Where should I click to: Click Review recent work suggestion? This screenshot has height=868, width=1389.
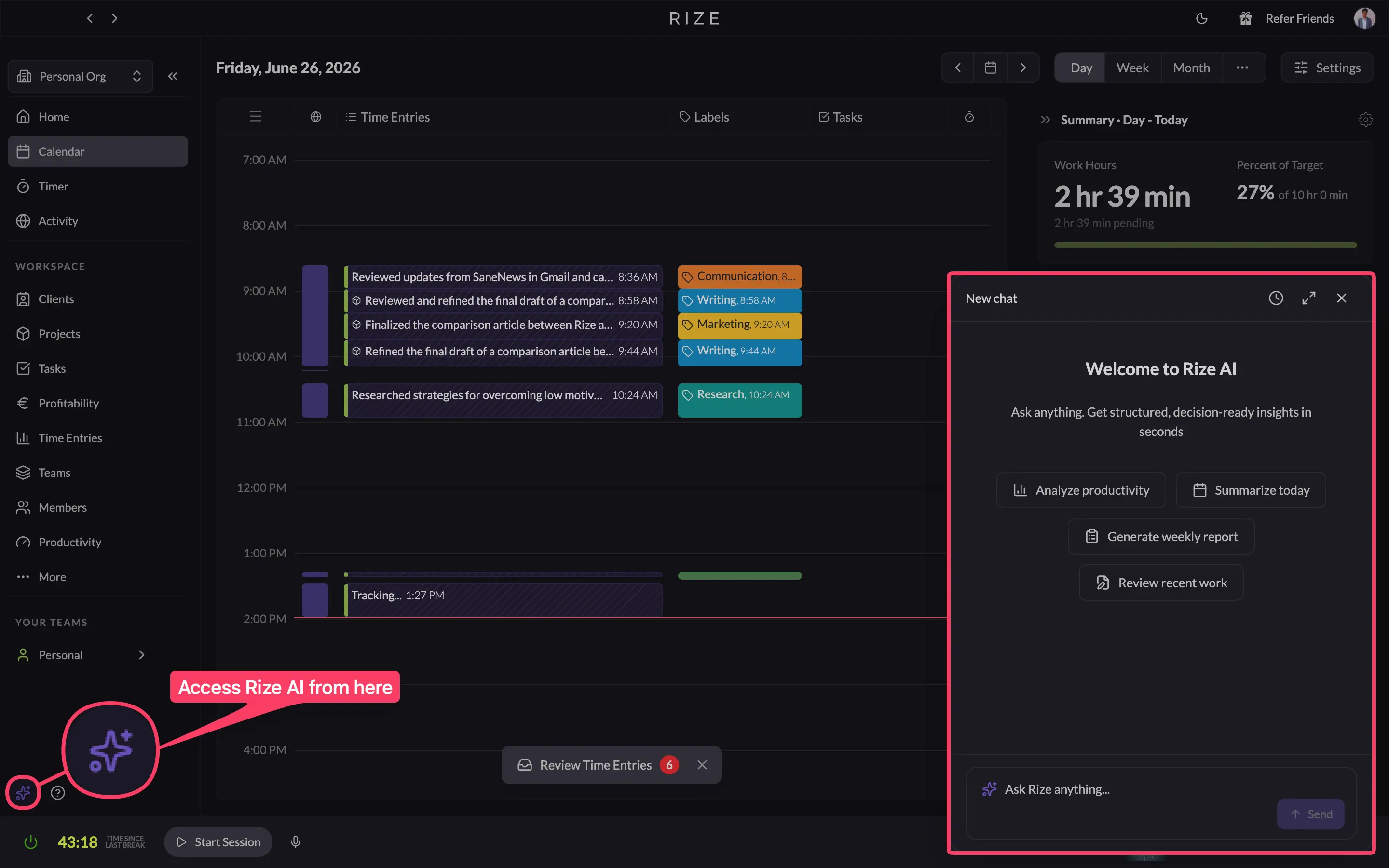1160,583
